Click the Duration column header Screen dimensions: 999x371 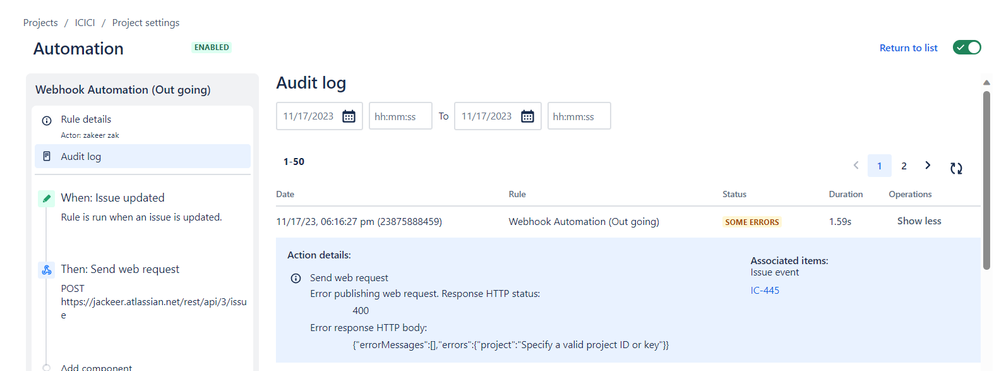point(845,194)
